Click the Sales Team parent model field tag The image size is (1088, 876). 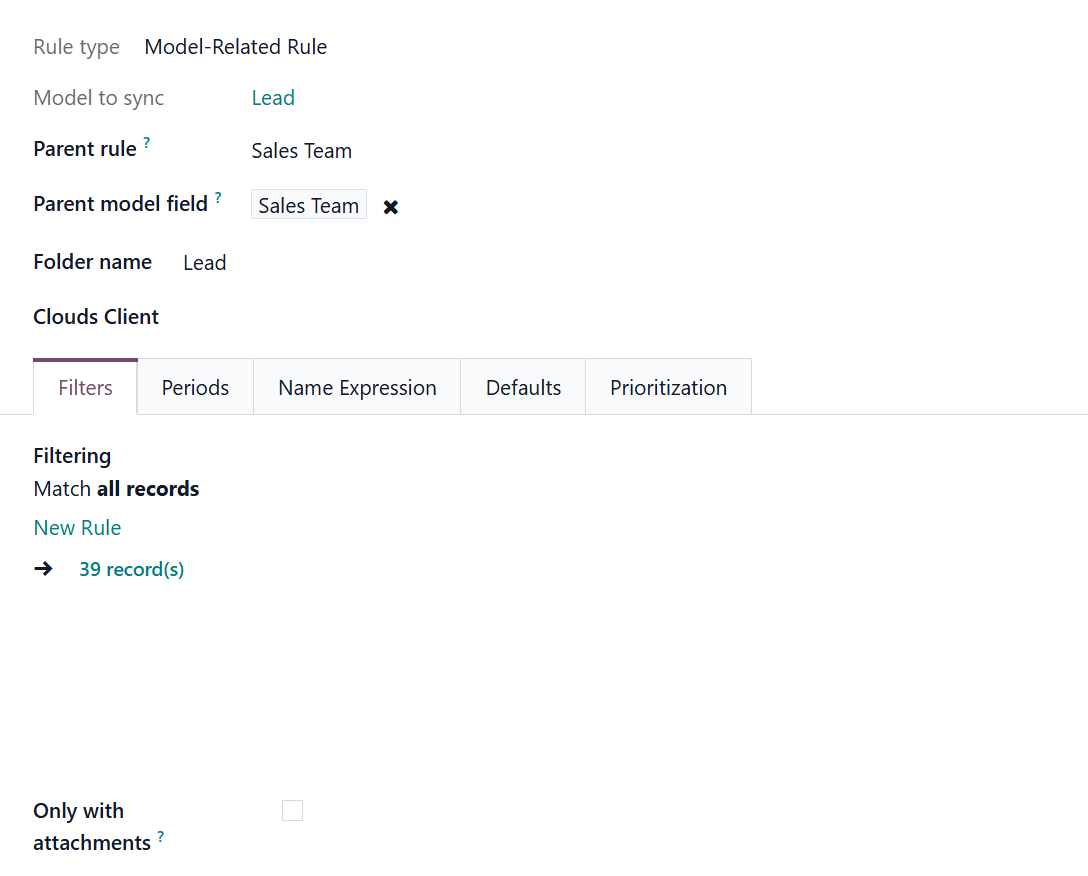click(x=308, y=206)
